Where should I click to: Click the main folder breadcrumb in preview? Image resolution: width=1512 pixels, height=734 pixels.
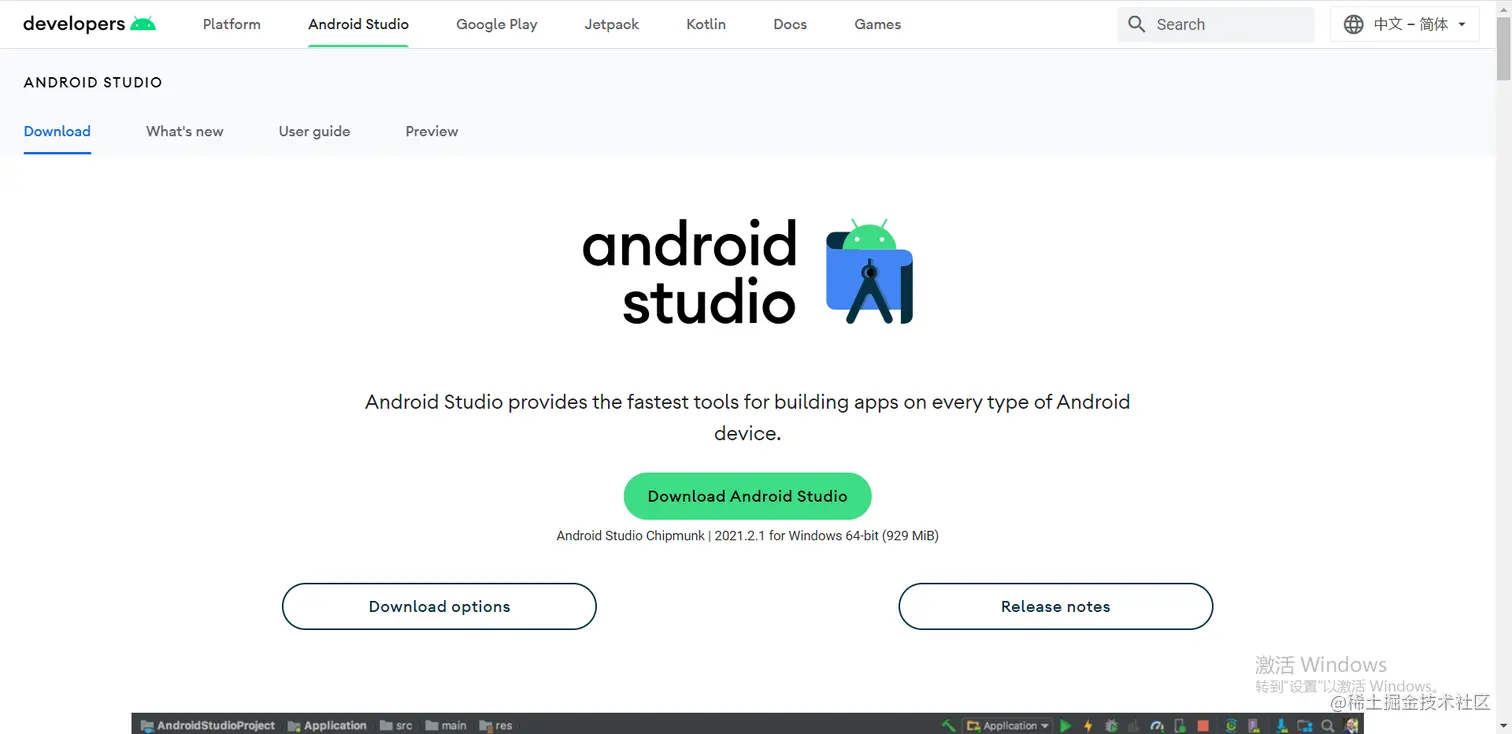tap(446, 726)
